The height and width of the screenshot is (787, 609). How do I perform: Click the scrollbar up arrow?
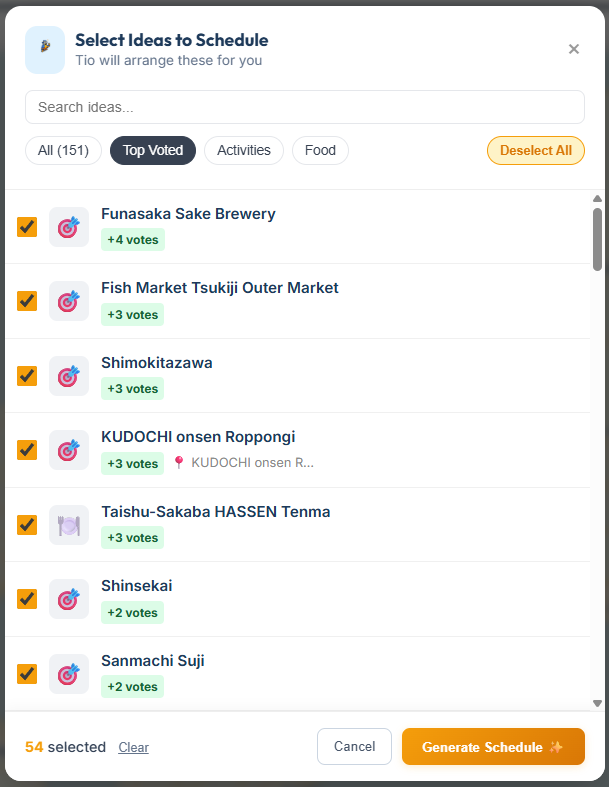click(597, 199)
